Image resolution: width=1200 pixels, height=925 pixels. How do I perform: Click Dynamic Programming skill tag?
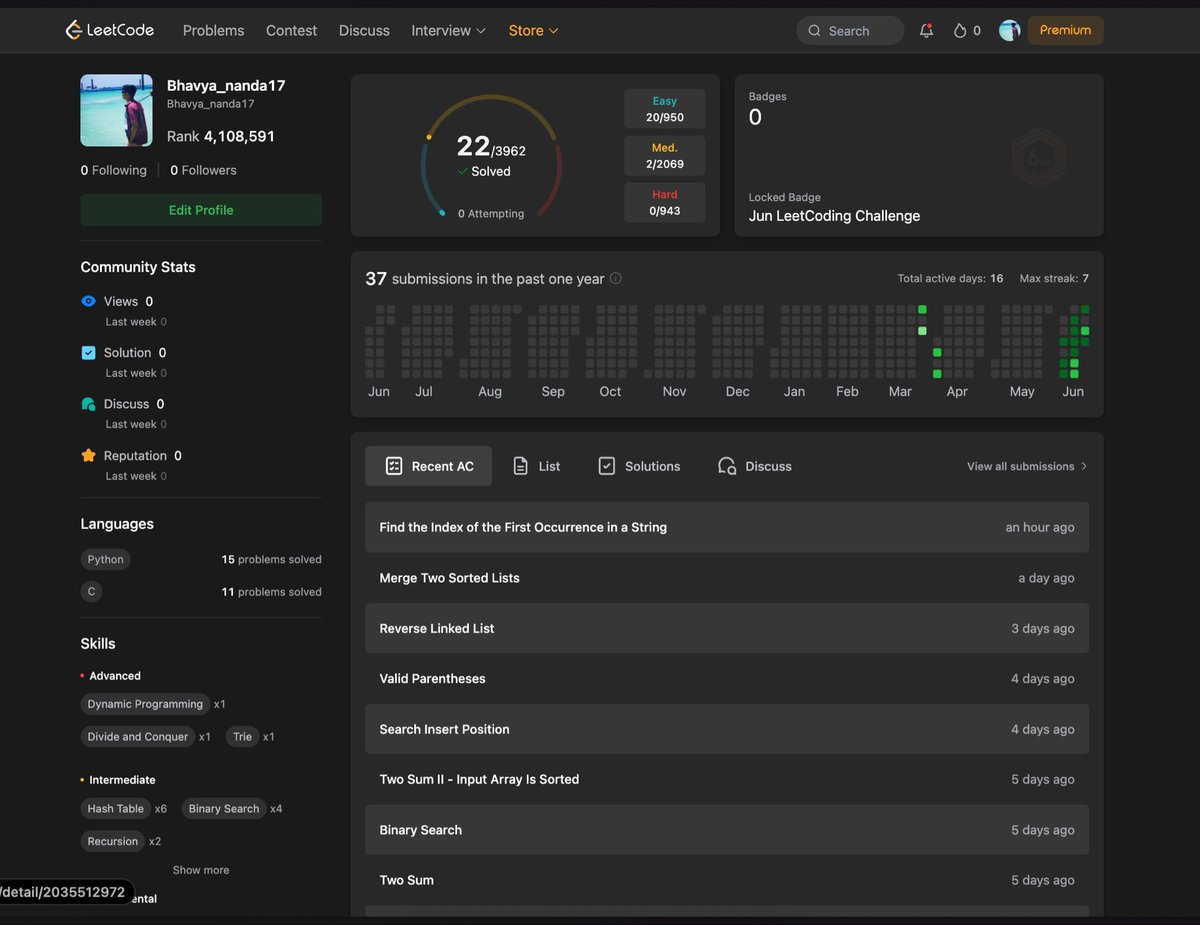tap(145, 704)
